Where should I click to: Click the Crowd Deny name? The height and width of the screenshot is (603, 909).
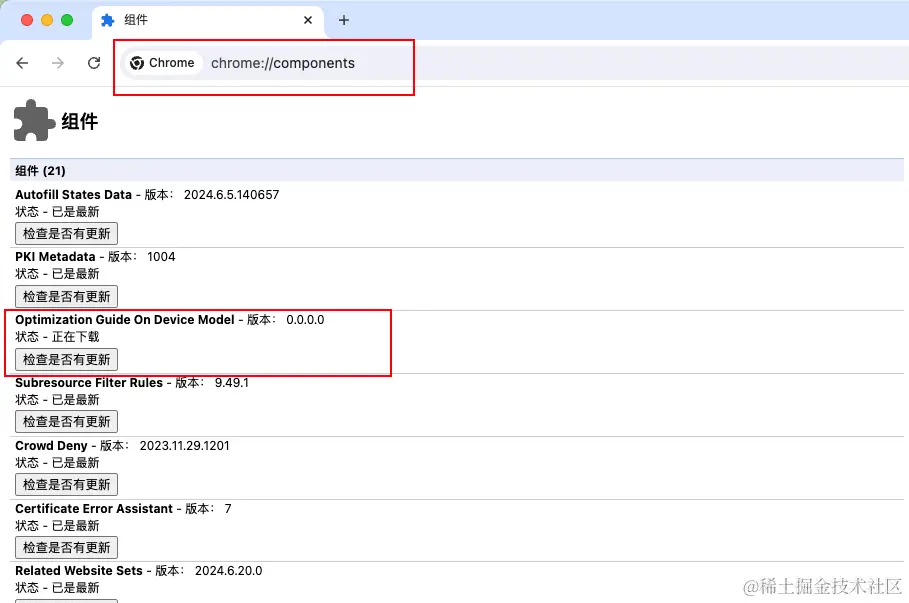51,446
